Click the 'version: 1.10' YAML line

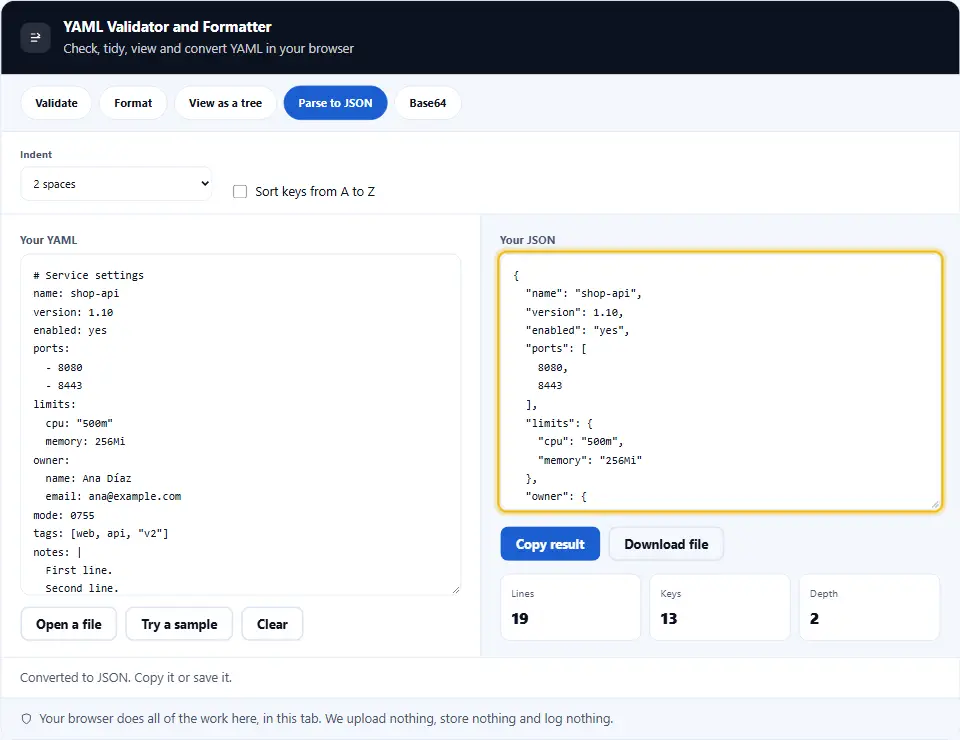click(x=73, y=312)
